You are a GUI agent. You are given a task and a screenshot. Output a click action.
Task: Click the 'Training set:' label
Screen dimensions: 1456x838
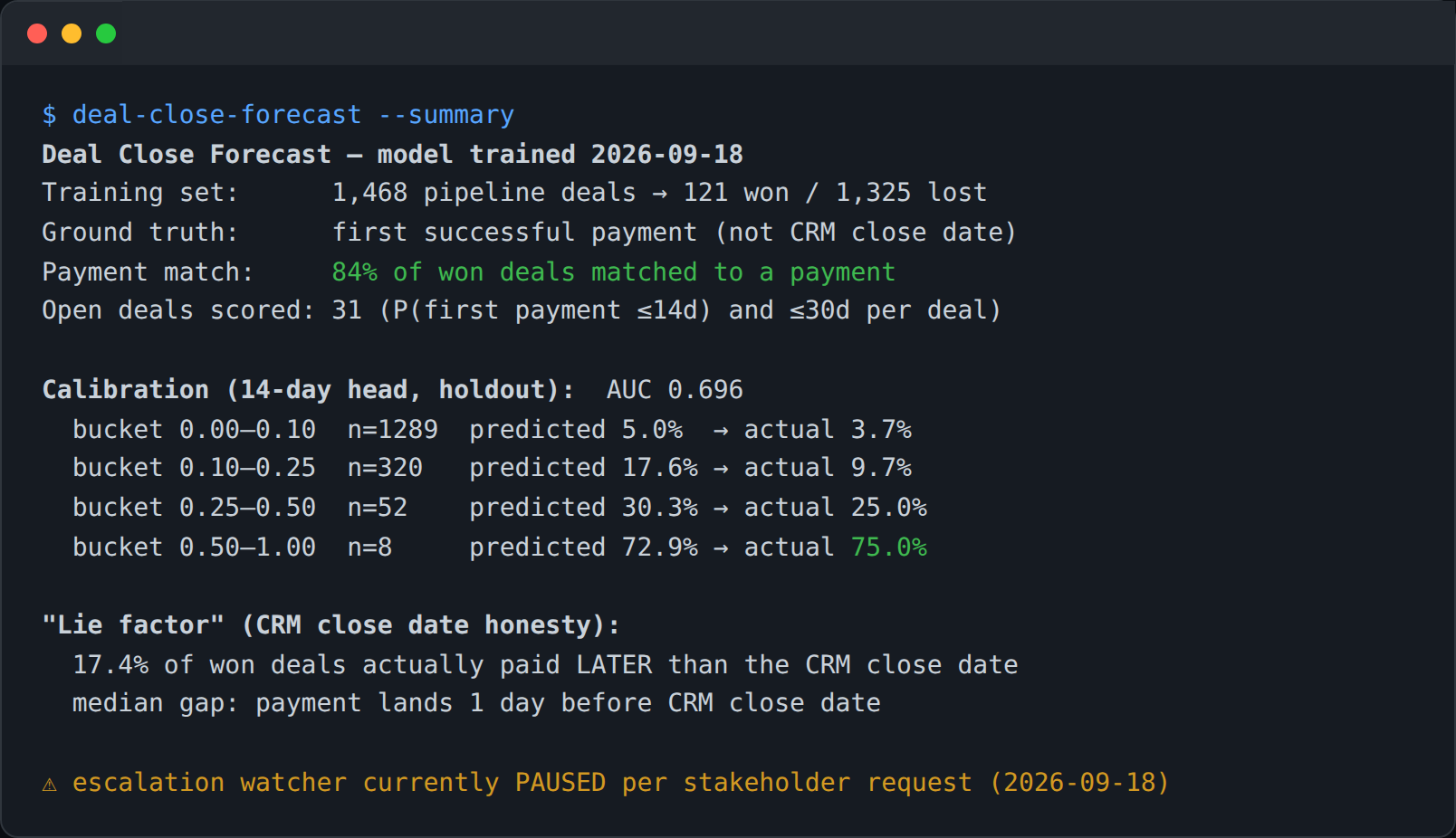[140, 193]
